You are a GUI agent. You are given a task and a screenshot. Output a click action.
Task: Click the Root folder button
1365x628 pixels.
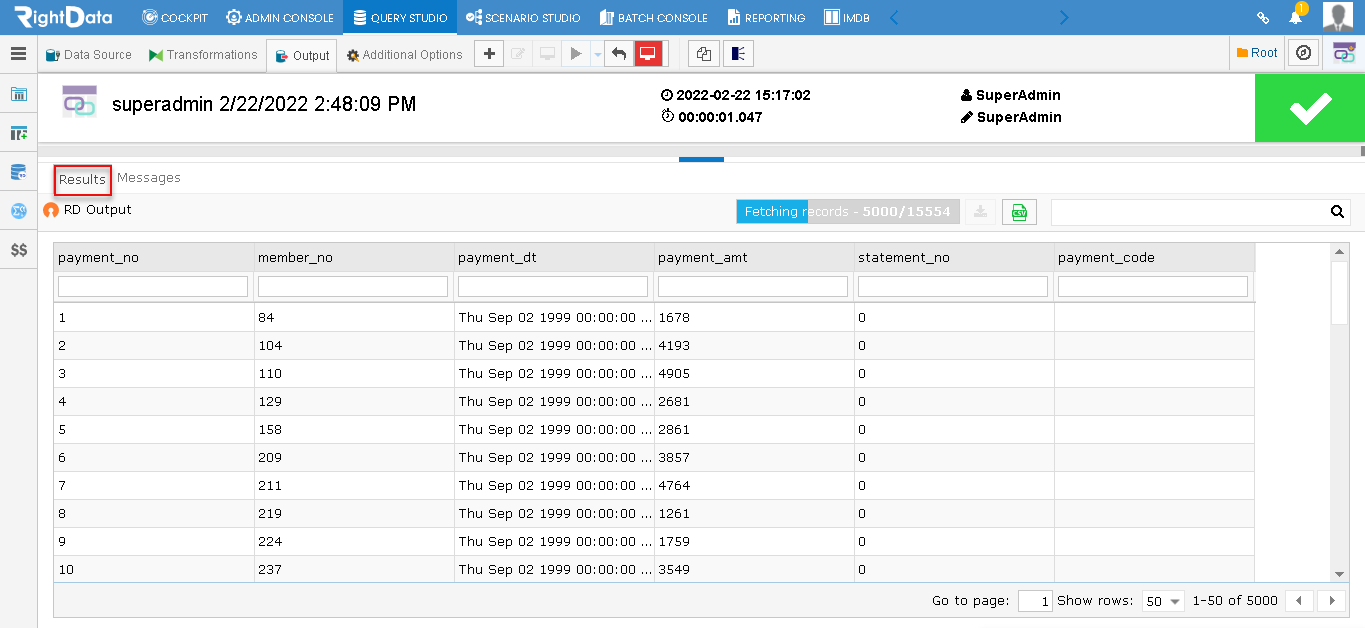pyautogui.click(x=1257, y=54)
